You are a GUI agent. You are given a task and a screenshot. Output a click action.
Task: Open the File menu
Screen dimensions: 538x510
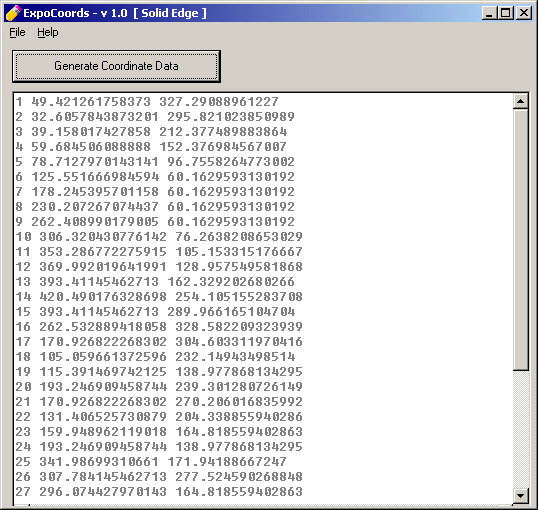click(x=17, y=32)
